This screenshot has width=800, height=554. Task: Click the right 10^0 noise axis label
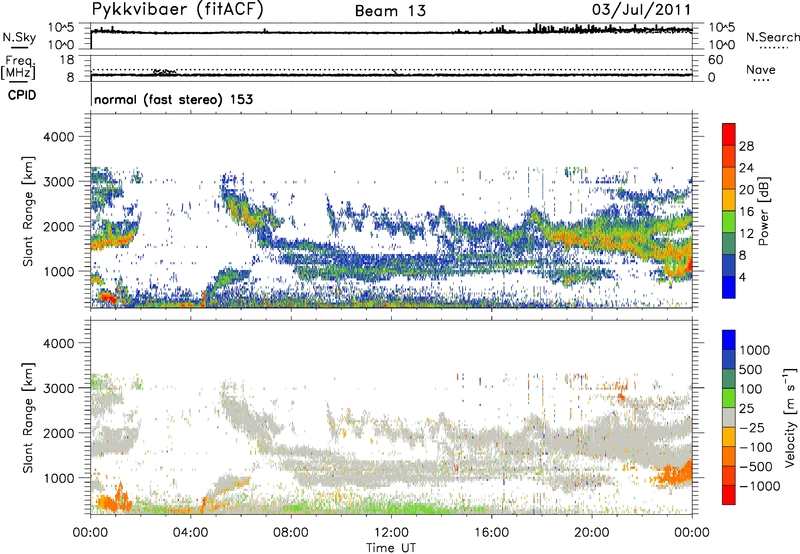pos(721,45)
